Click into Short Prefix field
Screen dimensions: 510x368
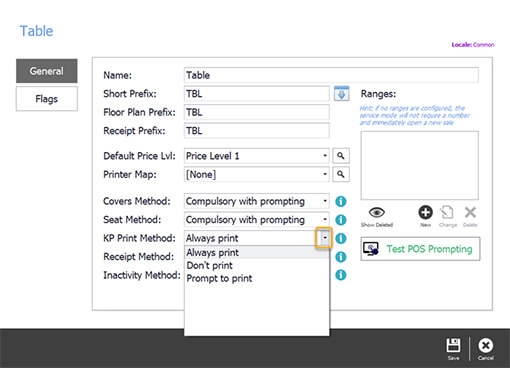coord(257,94)
